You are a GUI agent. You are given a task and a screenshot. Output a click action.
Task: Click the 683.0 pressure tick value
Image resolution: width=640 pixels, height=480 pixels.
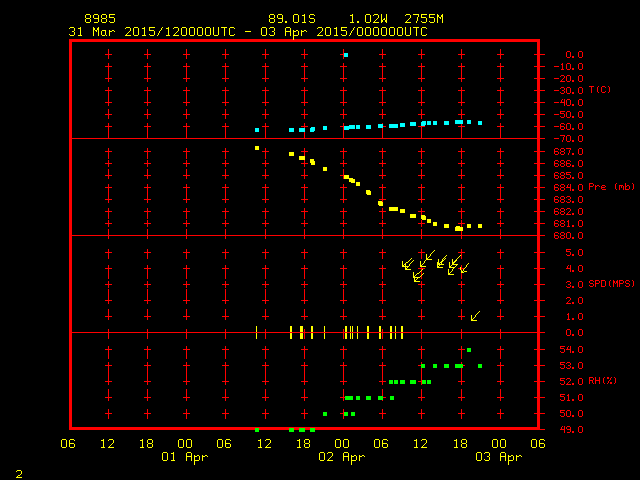pyautogui.click(x=568, y=200)
